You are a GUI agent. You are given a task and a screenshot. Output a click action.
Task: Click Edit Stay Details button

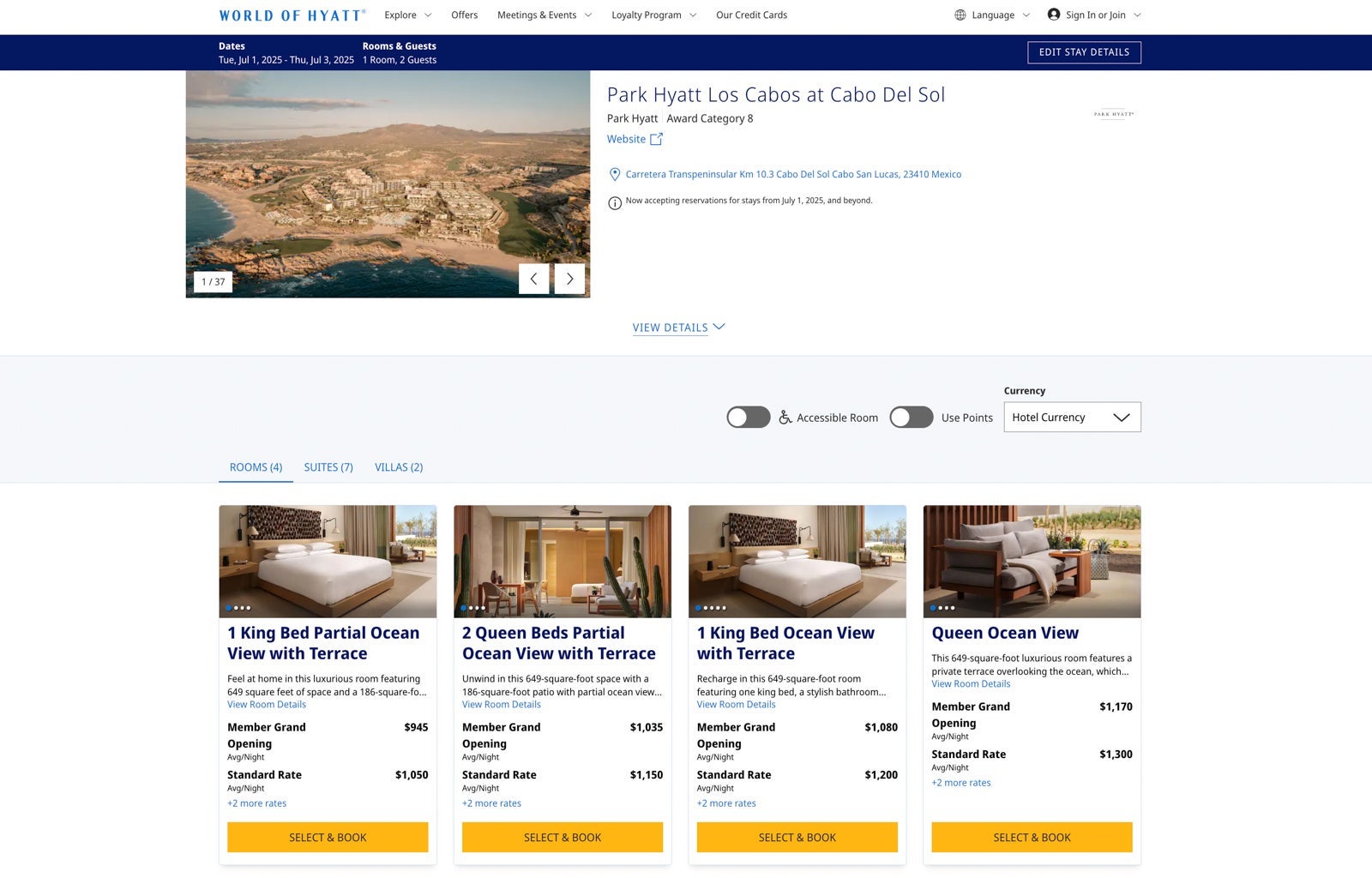pyautogui.click(x=1084, y=52)
